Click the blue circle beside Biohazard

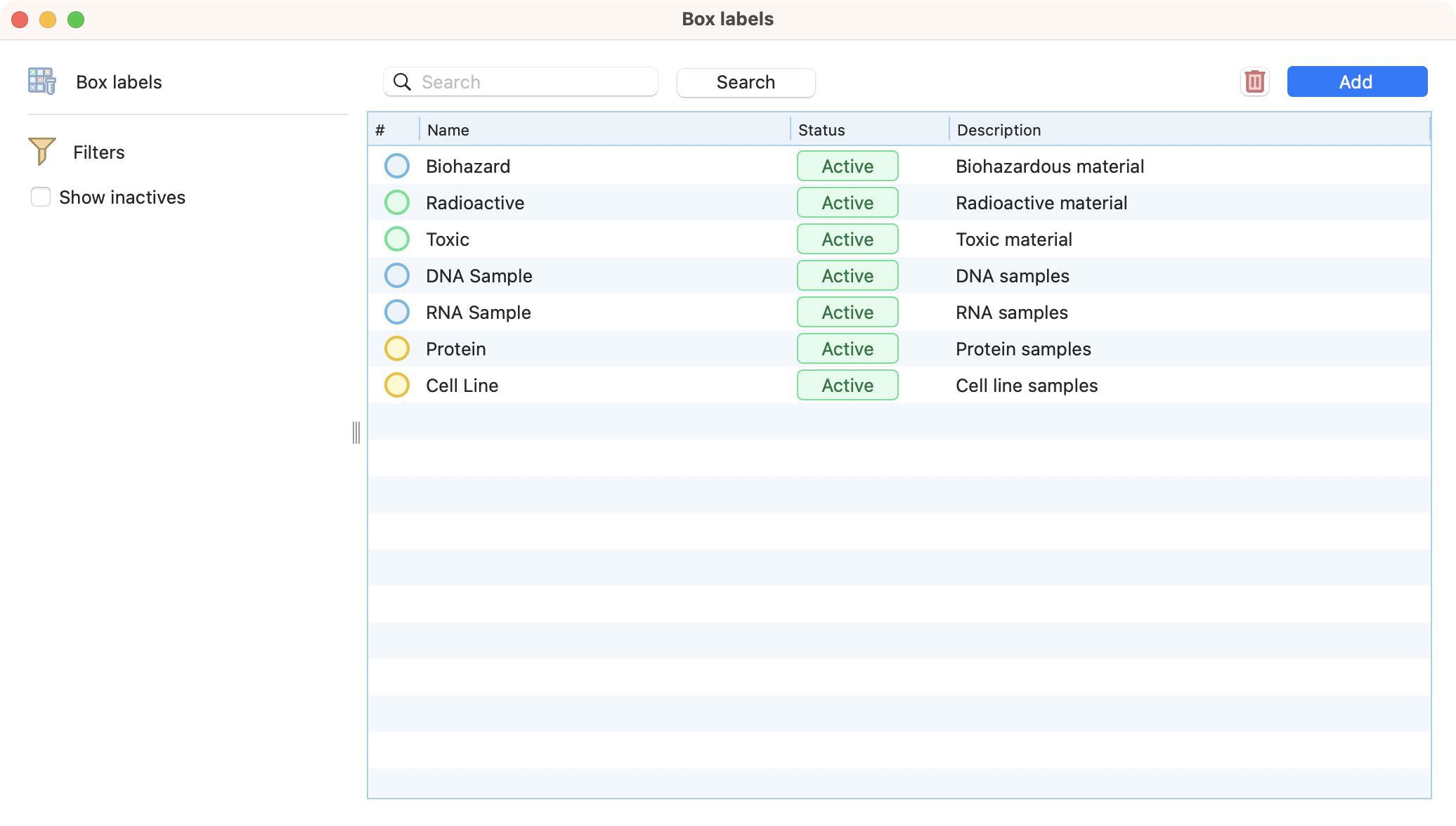[397, 166]
